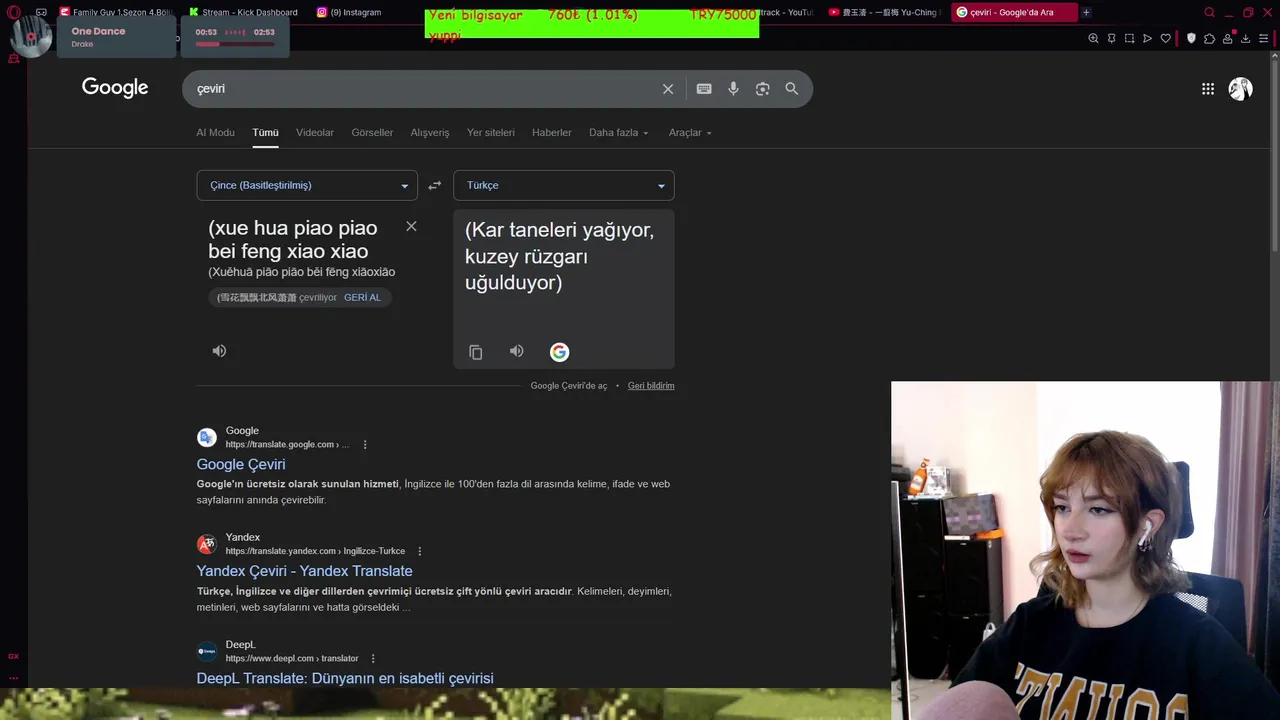Open the easy setup menu icon
The image size is (1280, 720).
click(1263, 38)
